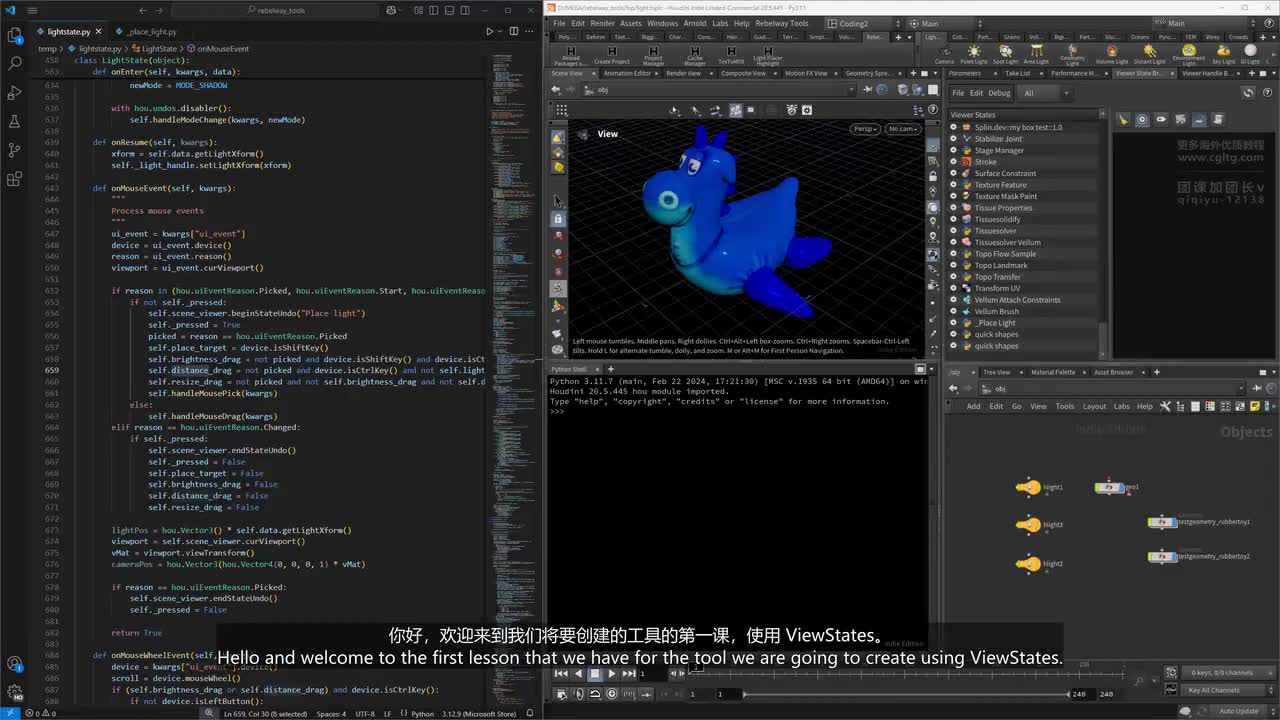Click the UTF-8 encoding in VS Code status bar
1280x720 pixels.
pos(364,714)
